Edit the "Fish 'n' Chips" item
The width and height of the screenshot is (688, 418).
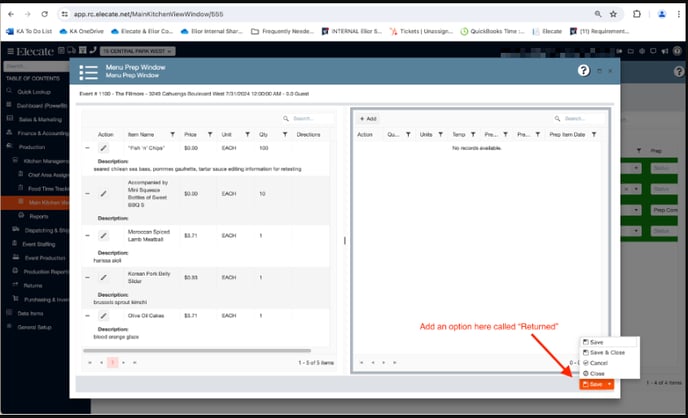pyautogui.click(x=103, y=148)
